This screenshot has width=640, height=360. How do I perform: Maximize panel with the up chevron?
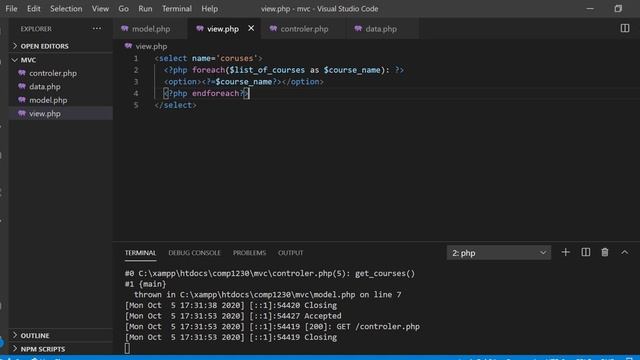point(624,253)
